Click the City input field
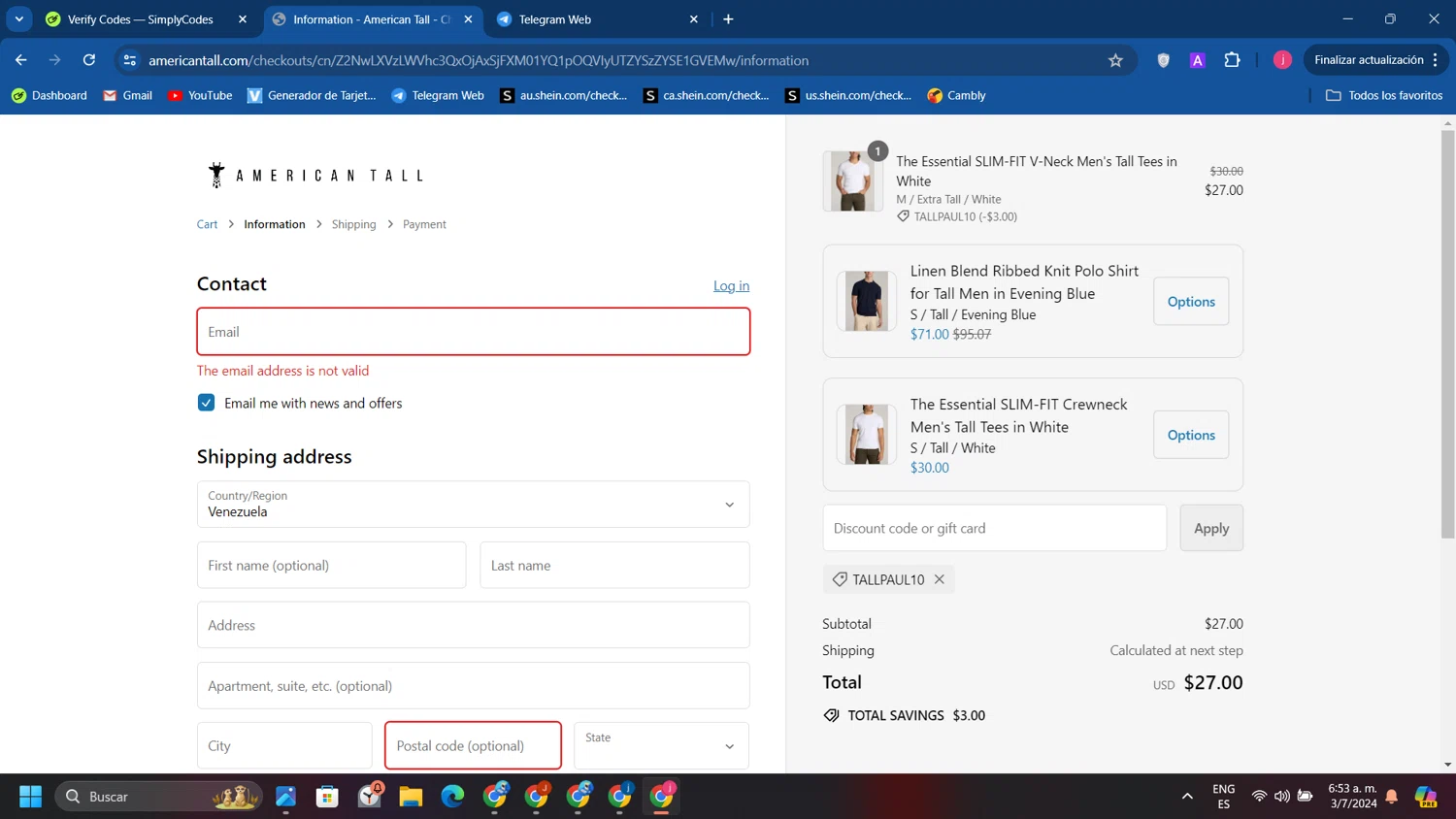 (284, 745)
